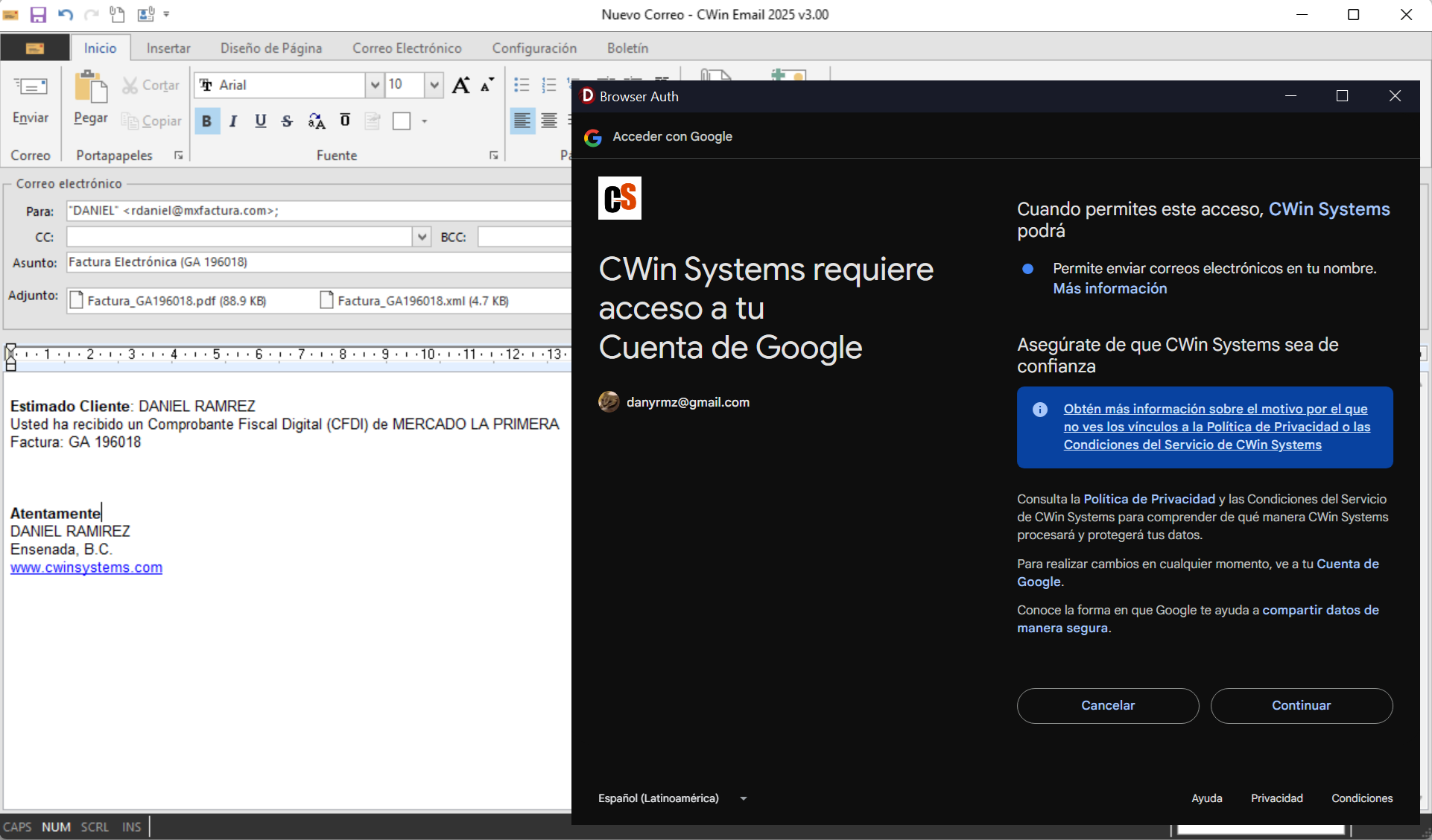Click the bulleted list icon
The height and width of the screenshot is (840, 1432).
[522, 85]
